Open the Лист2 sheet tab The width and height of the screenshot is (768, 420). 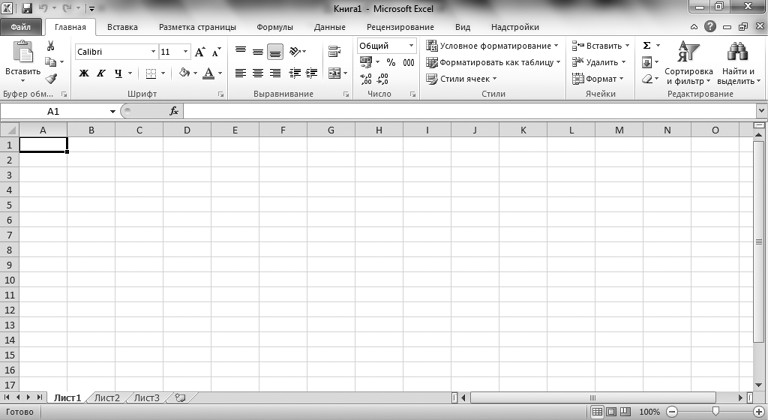click(x=107, y=397)
